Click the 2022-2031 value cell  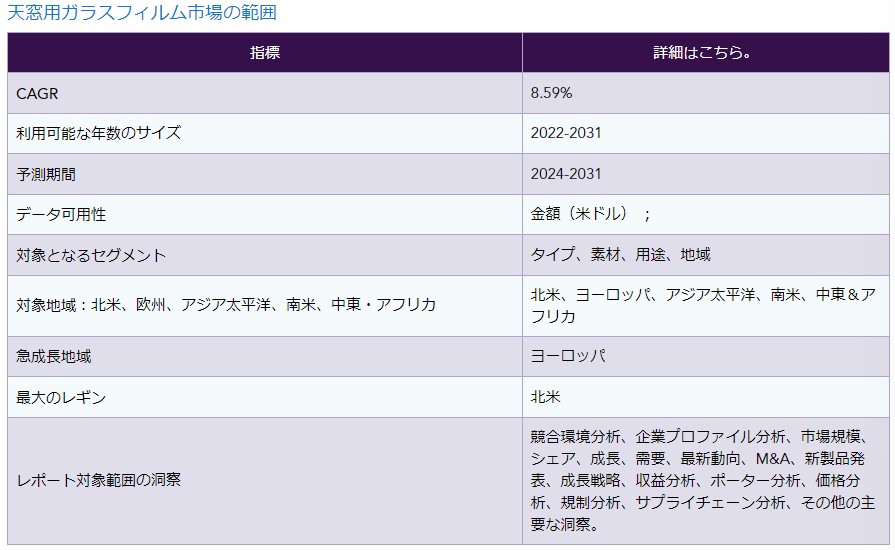566,133
